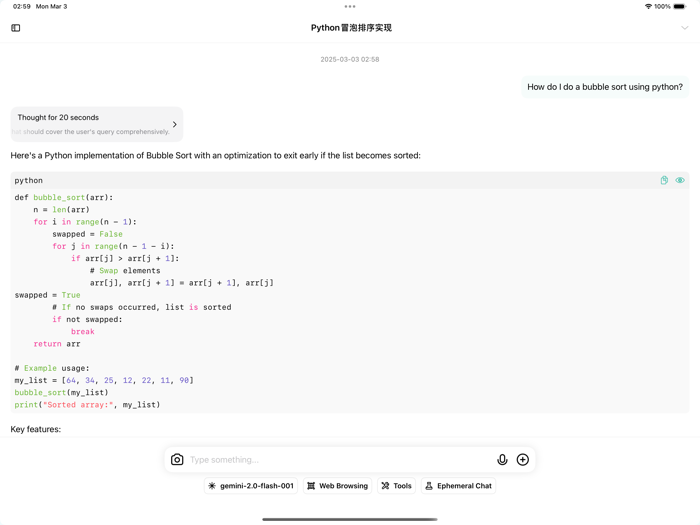
Task: Tap the 'Key features:' heading
Action: (x=36, y=429)
